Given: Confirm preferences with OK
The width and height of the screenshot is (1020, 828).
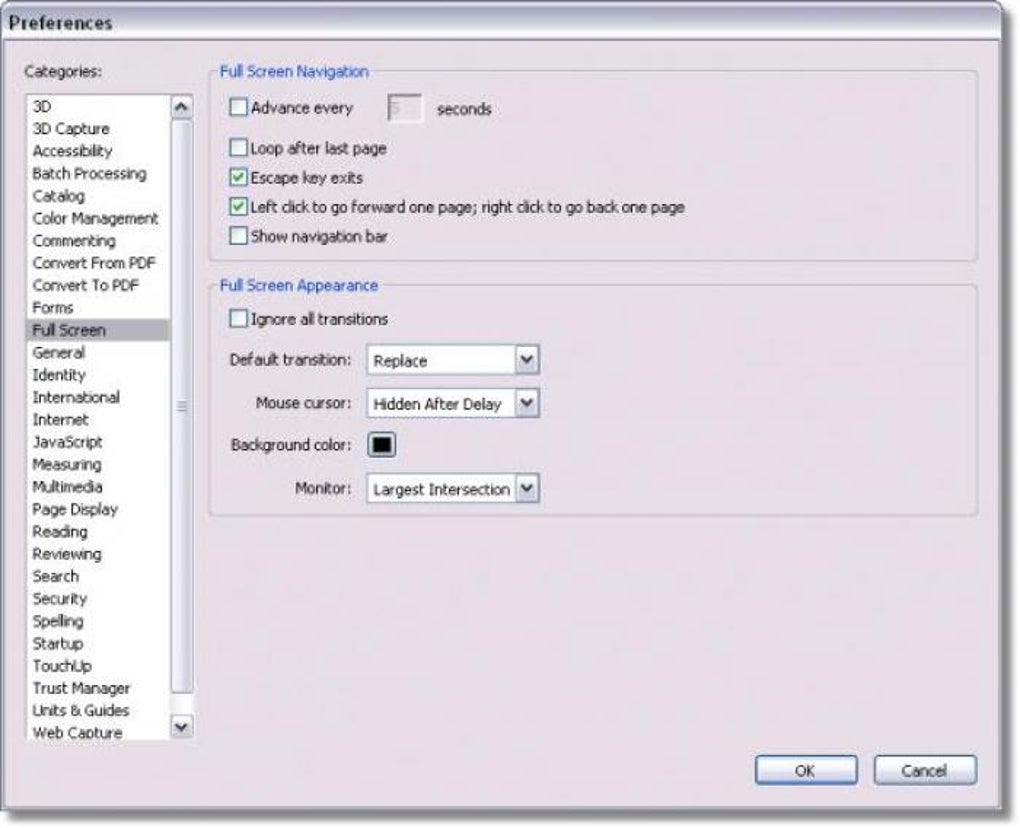Looking at the screenshot, I should (806, 770).
